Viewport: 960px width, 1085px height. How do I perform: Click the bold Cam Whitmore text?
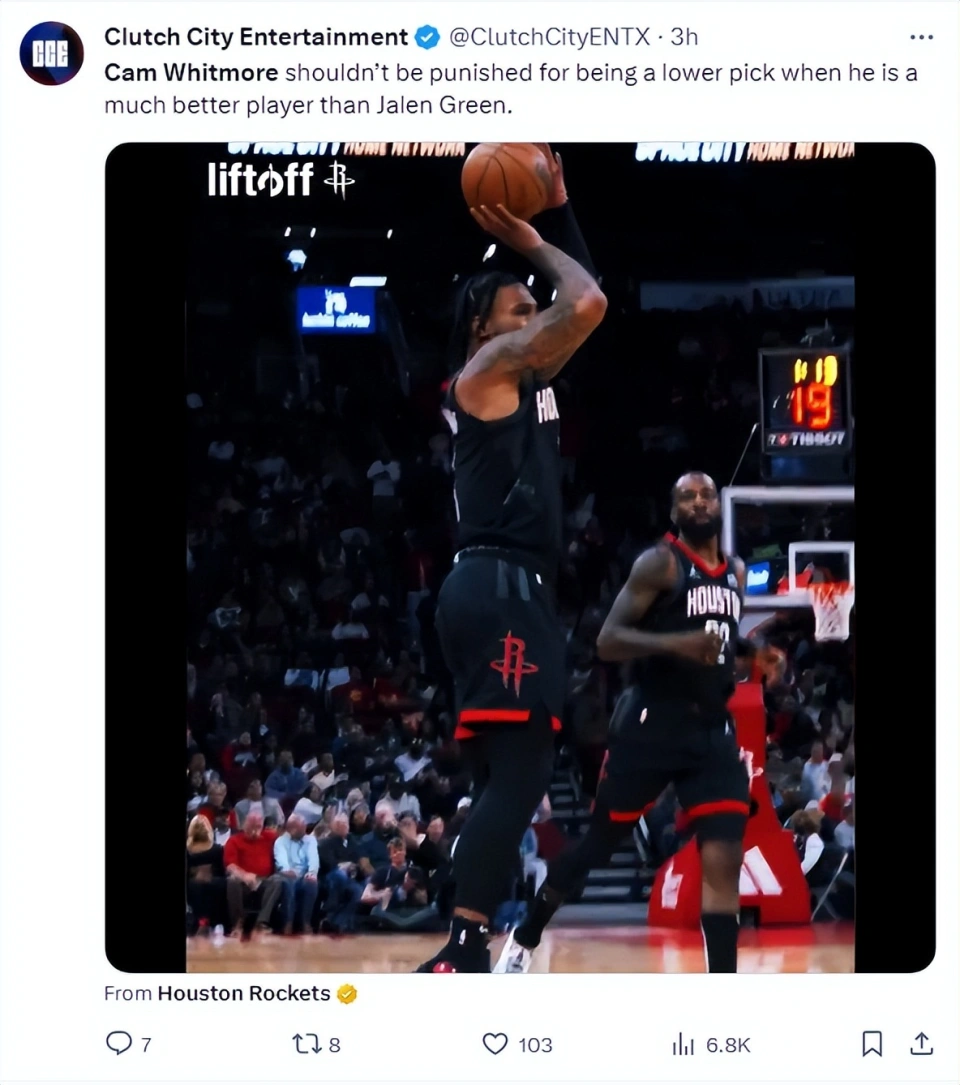coord(191,73)
